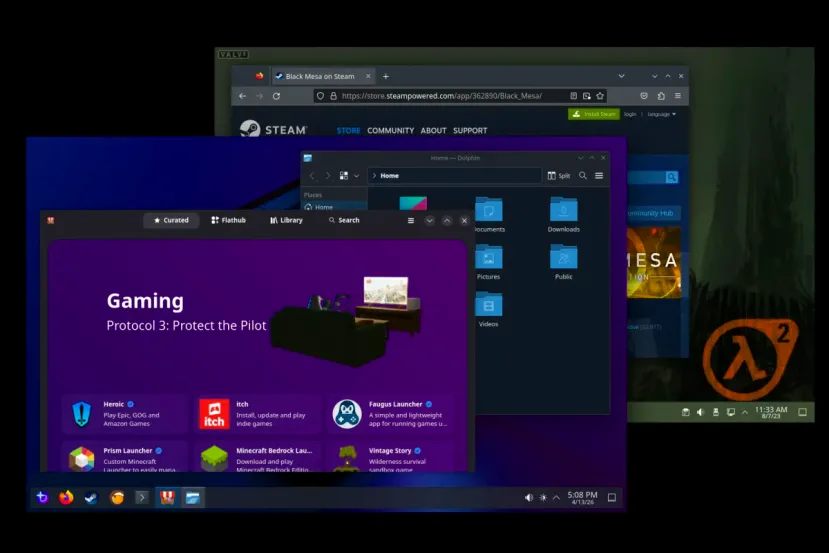Show desktop button beside 5:08 PM clock

click(612, 497)
